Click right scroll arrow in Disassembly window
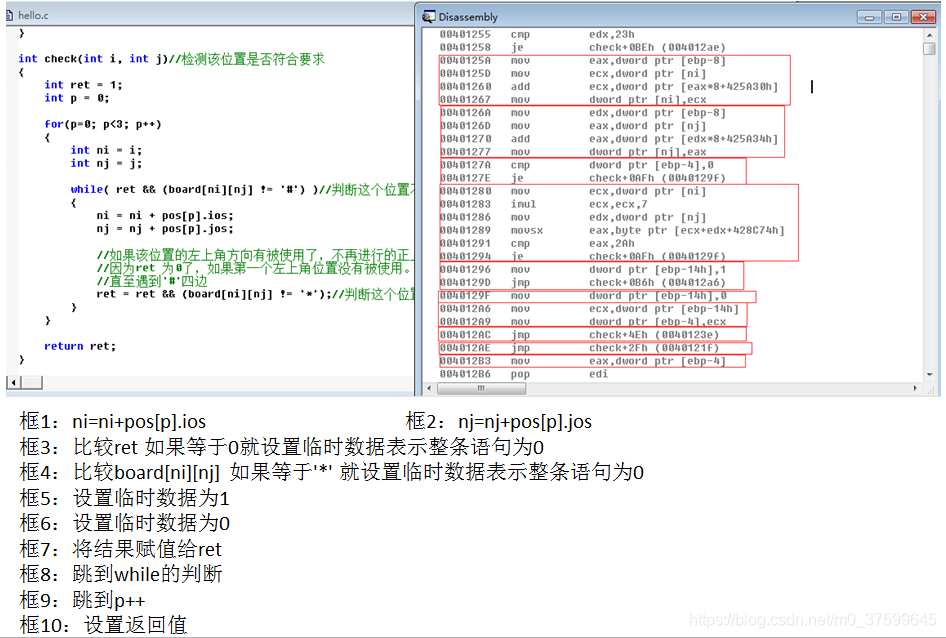This screenshot has height=638, width=946. [x=915, y=389]
